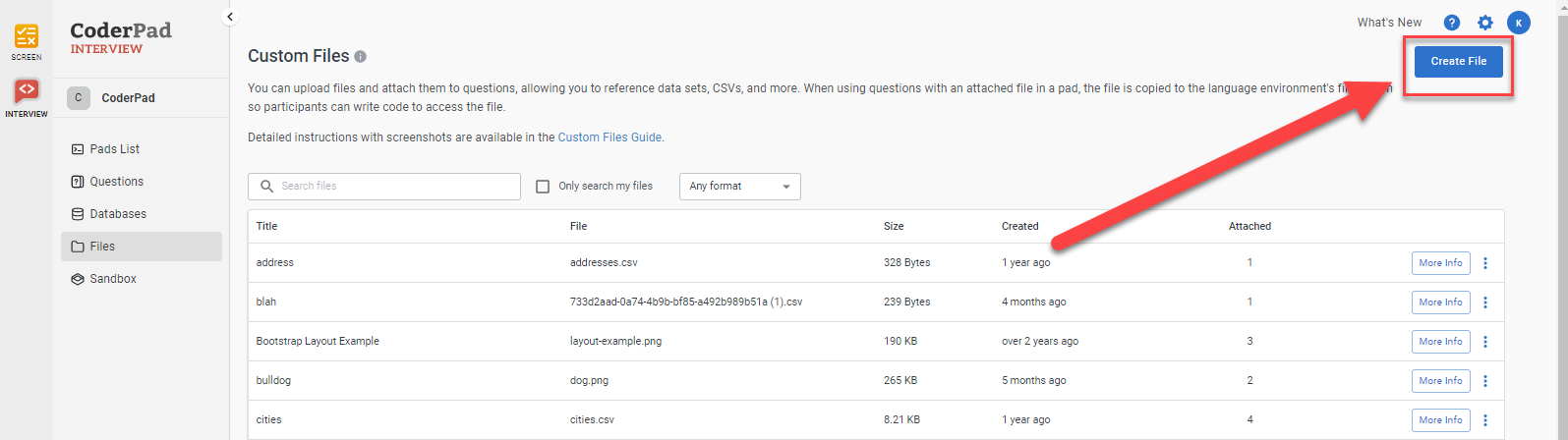The height and width of the screenshot is (440, 1568).
Task: Click the Screen product icon
Action: 27,39
